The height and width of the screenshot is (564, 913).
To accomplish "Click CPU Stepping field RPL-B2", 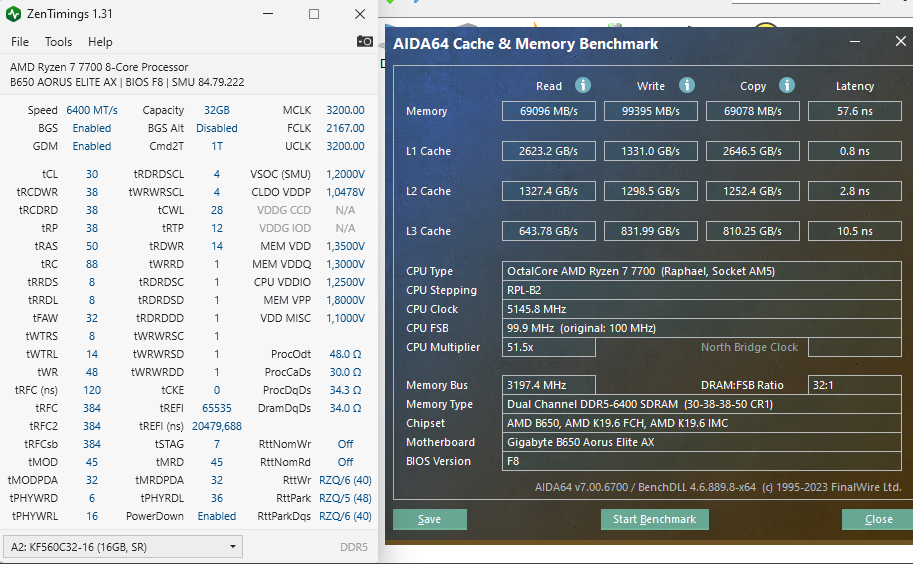I will 702,290.
